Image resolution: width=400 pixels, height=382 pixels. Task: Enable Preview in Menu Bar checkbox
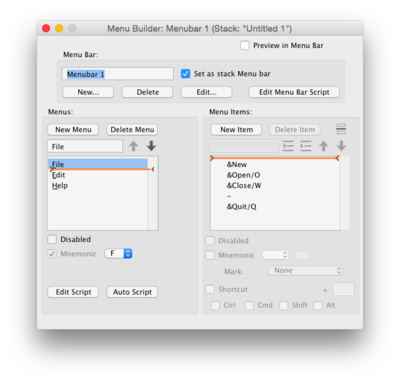tap(245, 45)
